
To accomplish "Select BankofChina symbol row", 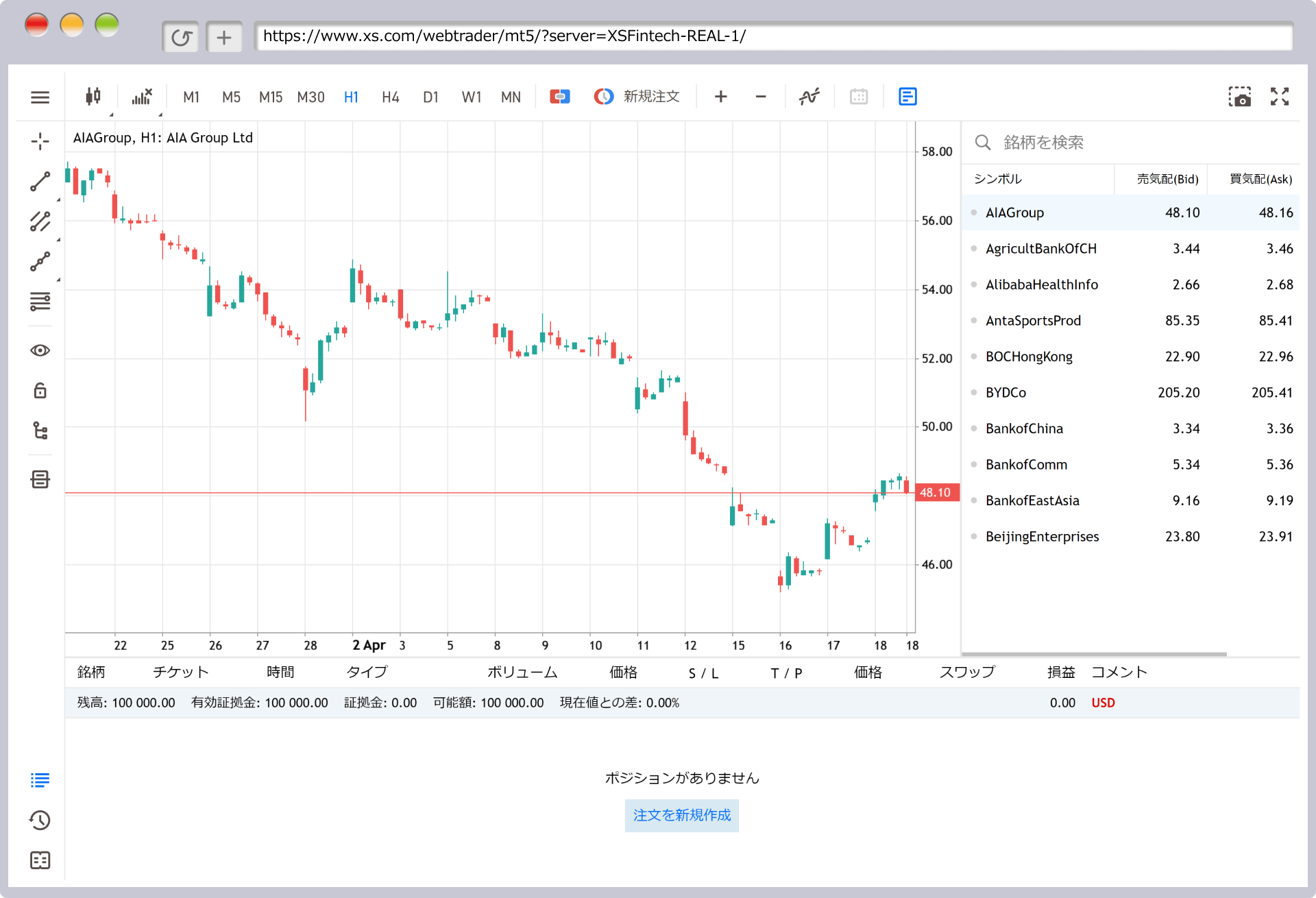I will pos(1131,428).
